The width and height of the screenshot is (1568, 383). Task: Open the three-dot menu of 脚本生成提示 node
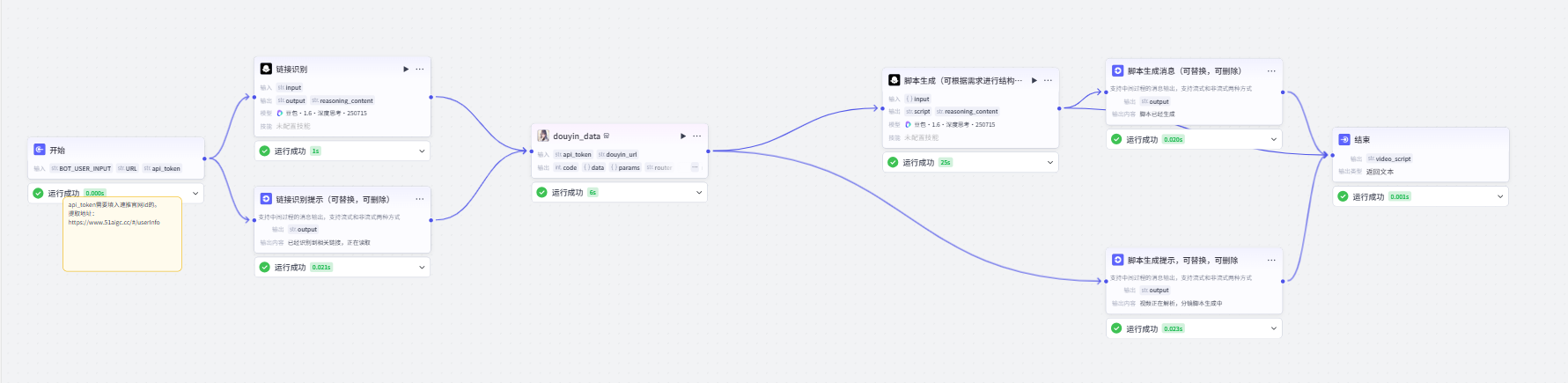coord(1271,260)
